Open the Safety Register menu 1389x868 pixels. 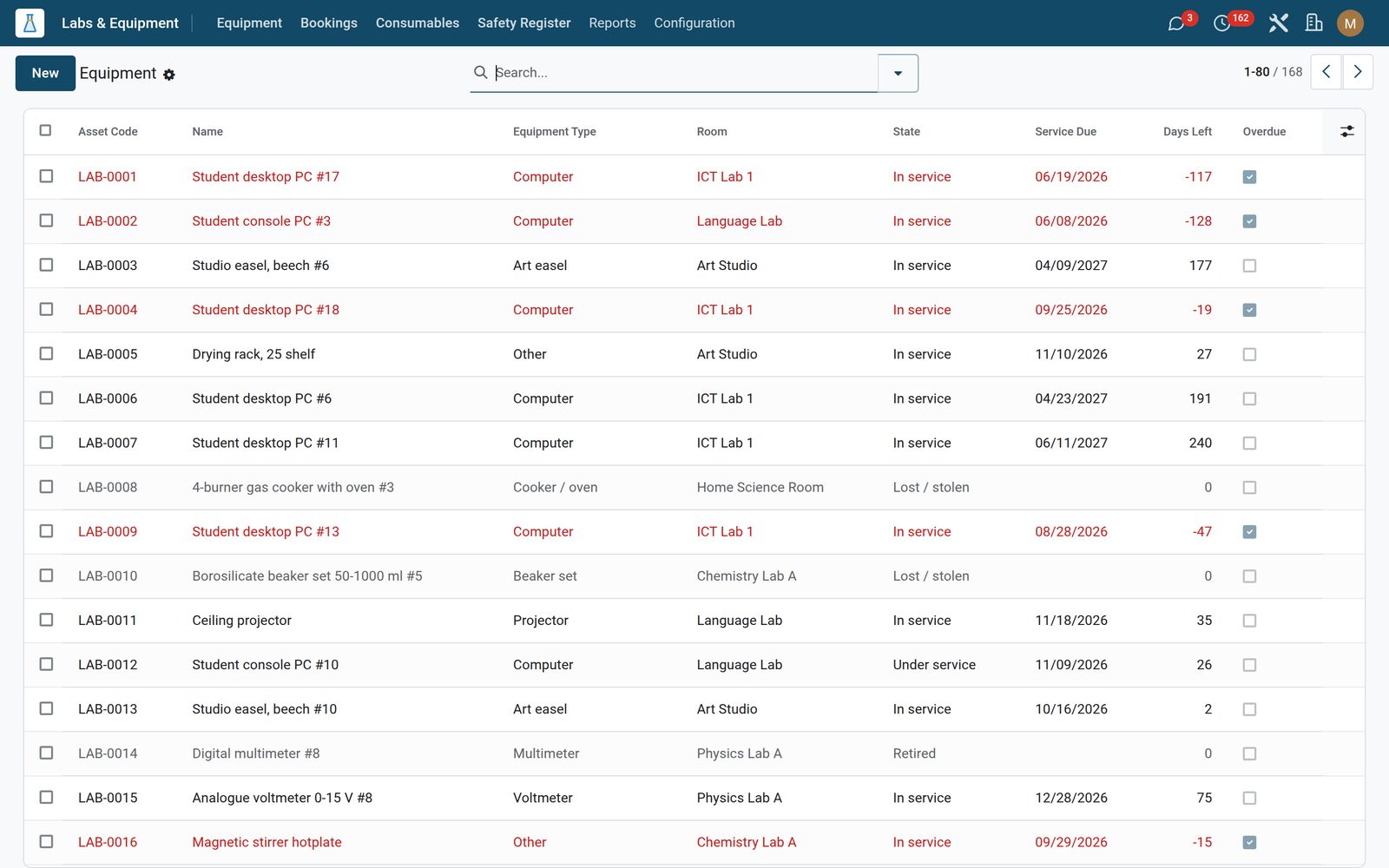(524, 23)
